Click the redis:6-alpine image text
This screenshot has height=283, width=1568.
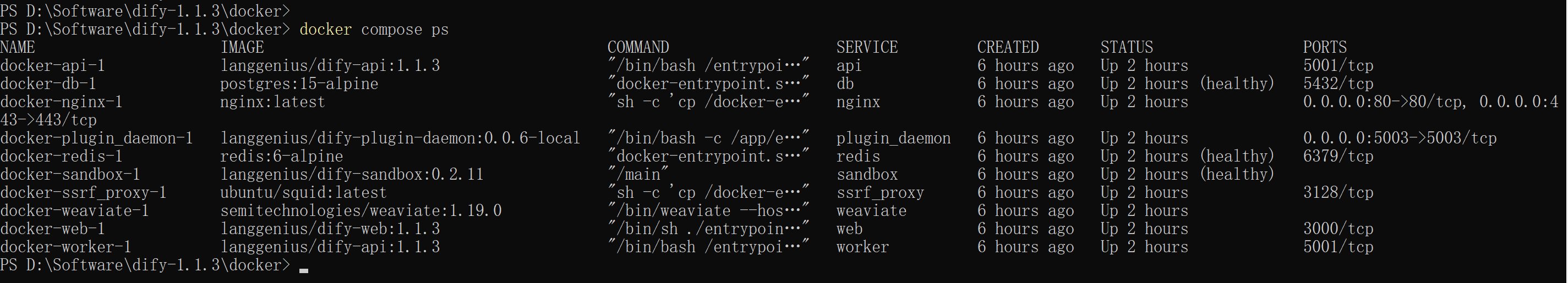click(x=281, y=157)
